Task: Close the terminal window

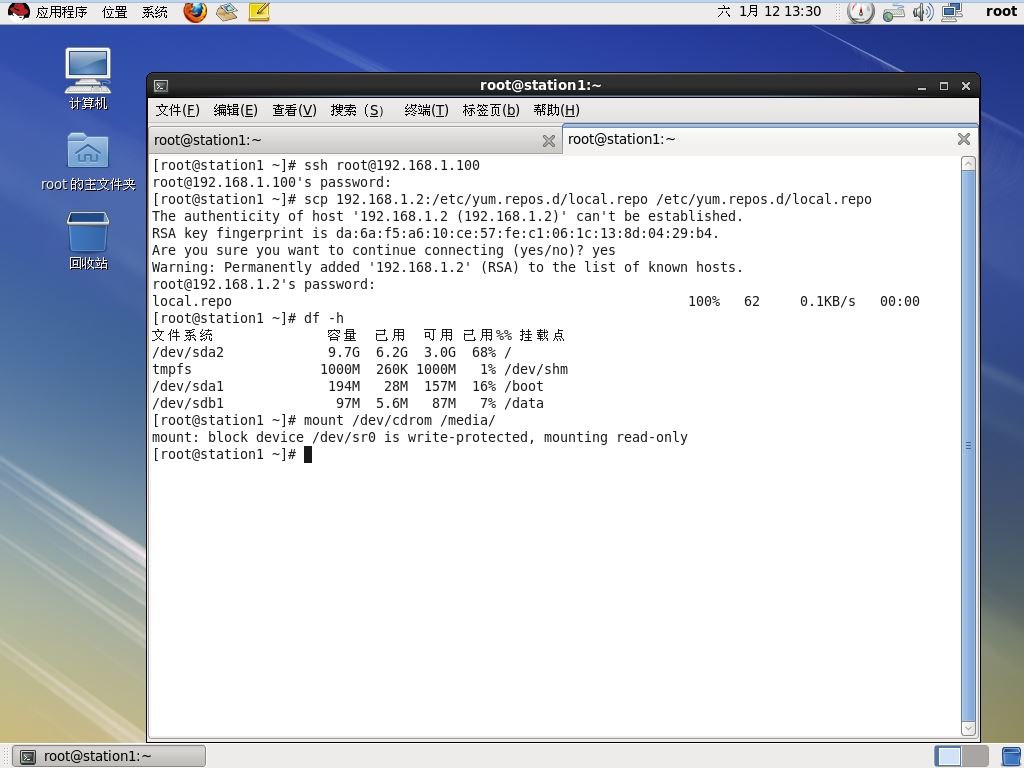Action: (x=966, y=86)
